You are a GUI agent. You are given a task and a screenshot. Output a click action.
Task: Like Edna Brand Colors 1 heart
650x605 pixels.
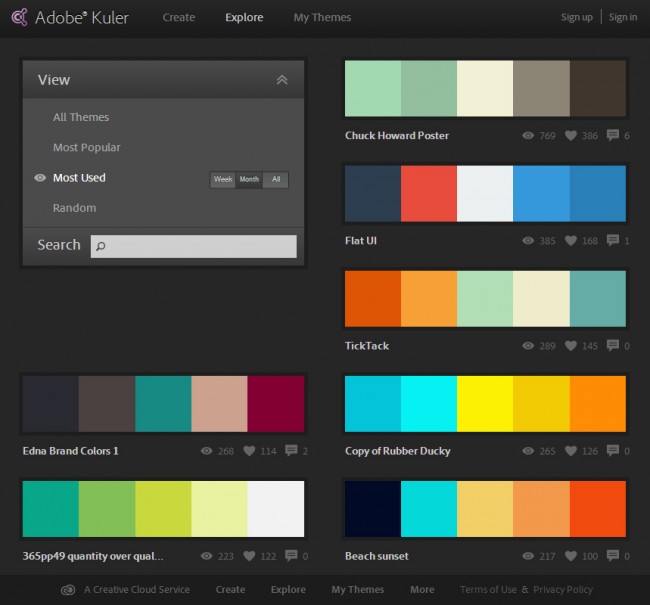coord(249,451)
